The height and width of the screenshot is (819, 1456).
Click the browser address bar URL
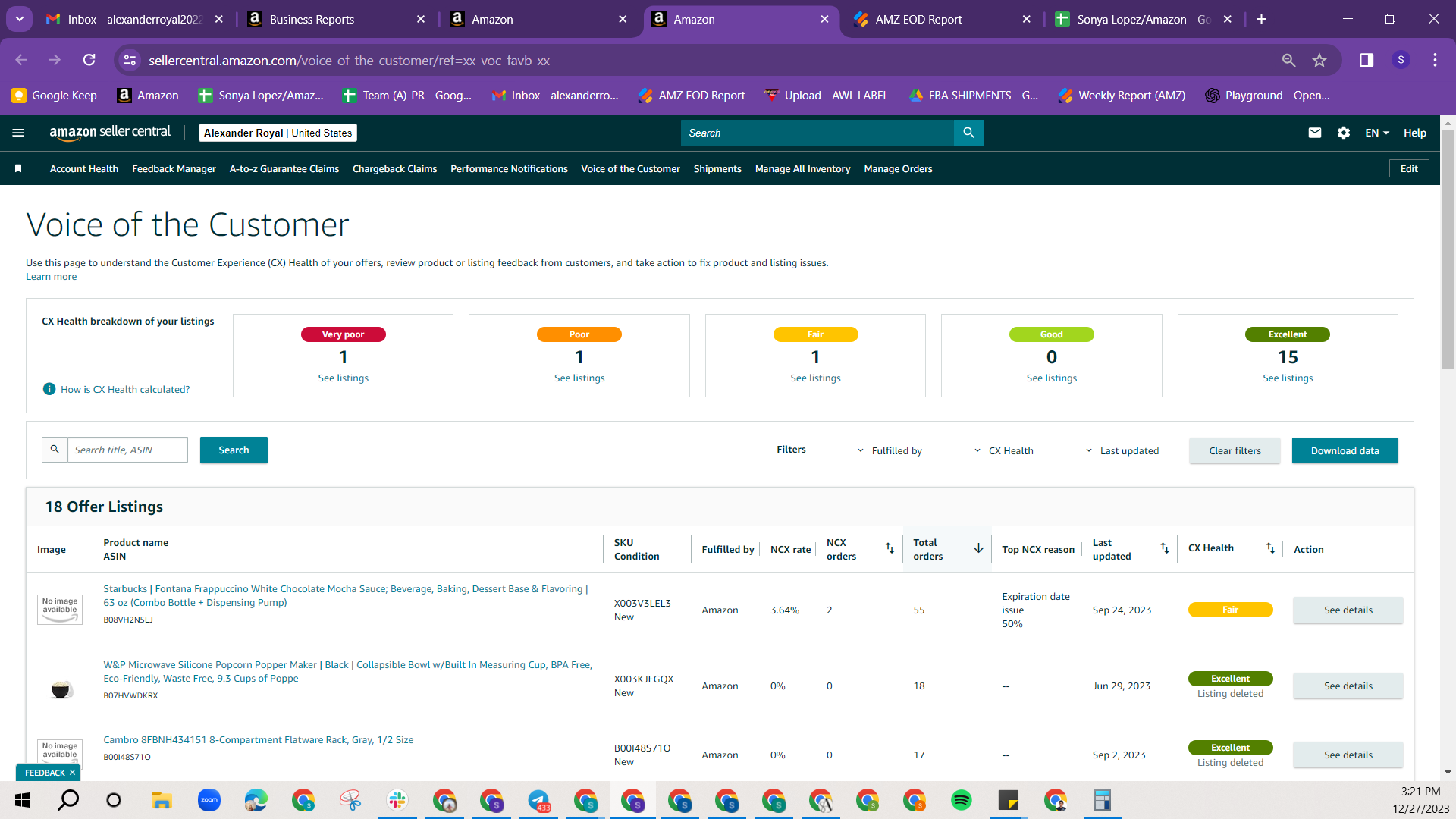pyautogui.click(x=349, y=60)
